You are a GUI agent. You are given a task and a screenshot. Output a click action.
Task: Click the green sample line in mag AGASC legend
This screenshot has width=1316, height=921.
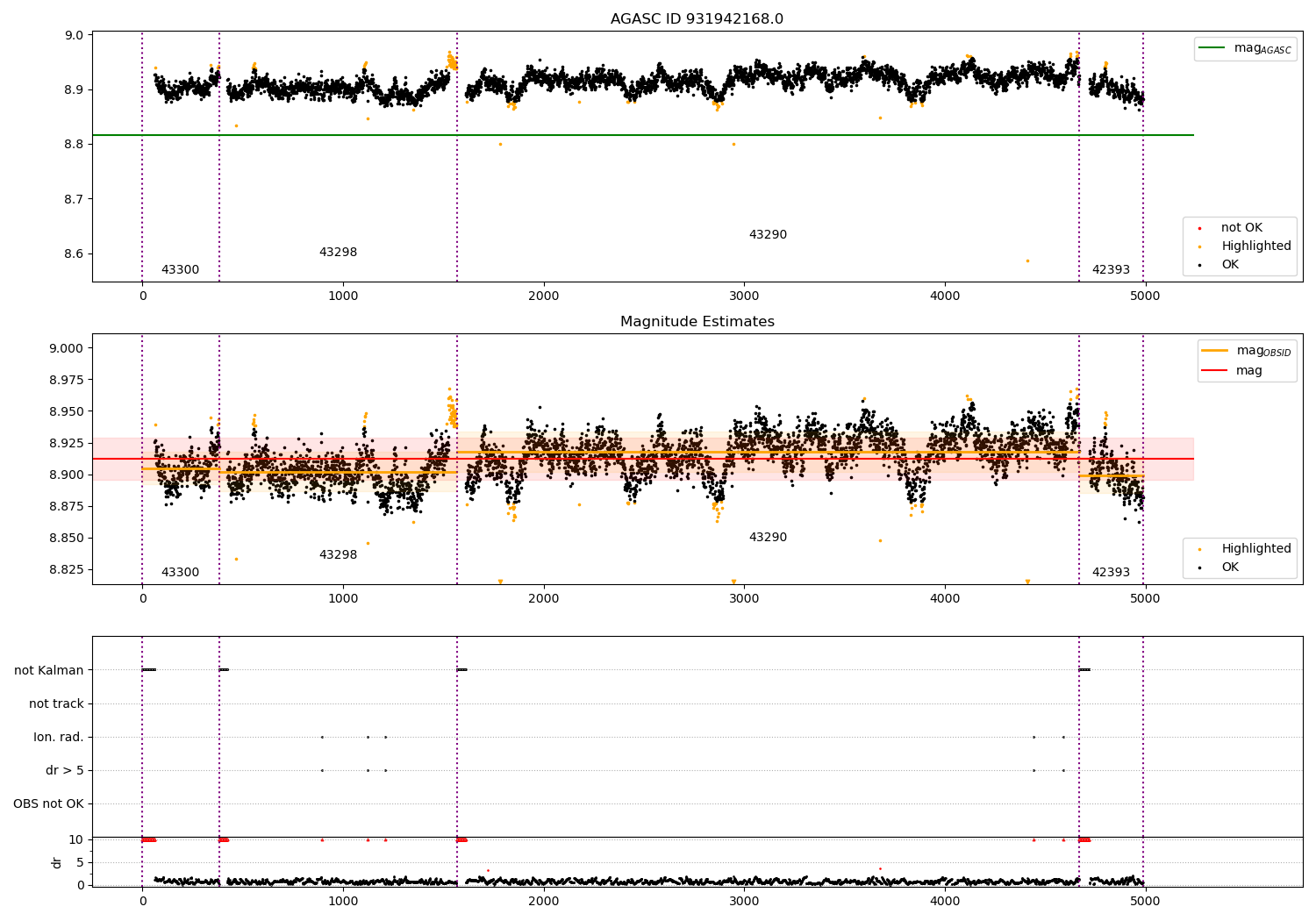pyautogui.click(x=1212, y=48)
